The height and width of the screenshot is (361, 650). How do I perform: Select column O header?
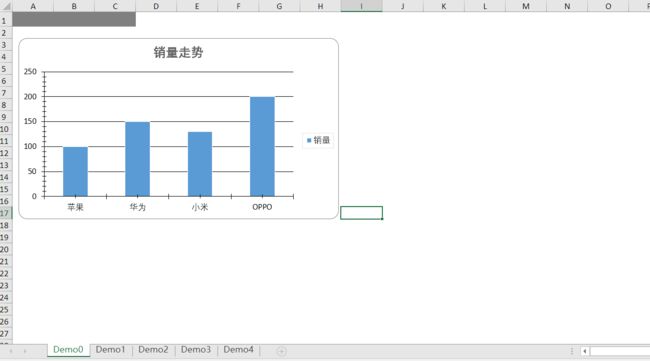(608, 6)
